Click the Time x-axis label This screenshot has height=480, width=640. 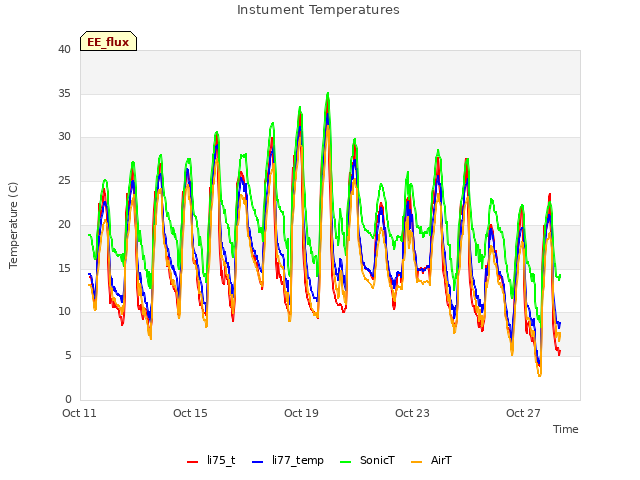tap(565, 429)
